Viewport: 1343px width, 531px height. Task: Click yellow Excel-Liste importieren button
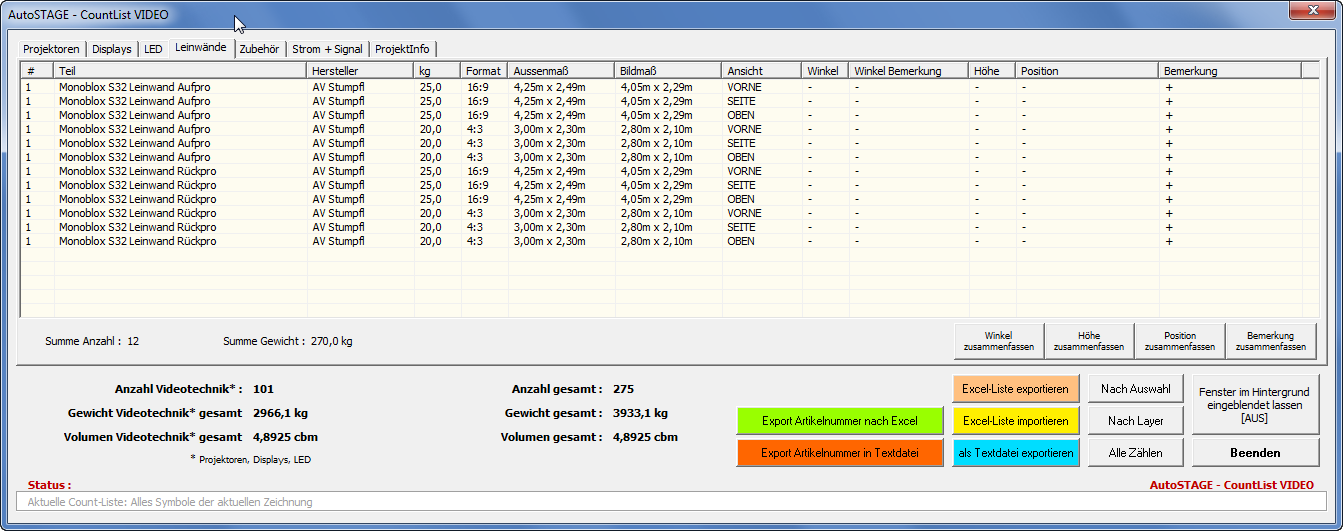[x=1016, y=421]
